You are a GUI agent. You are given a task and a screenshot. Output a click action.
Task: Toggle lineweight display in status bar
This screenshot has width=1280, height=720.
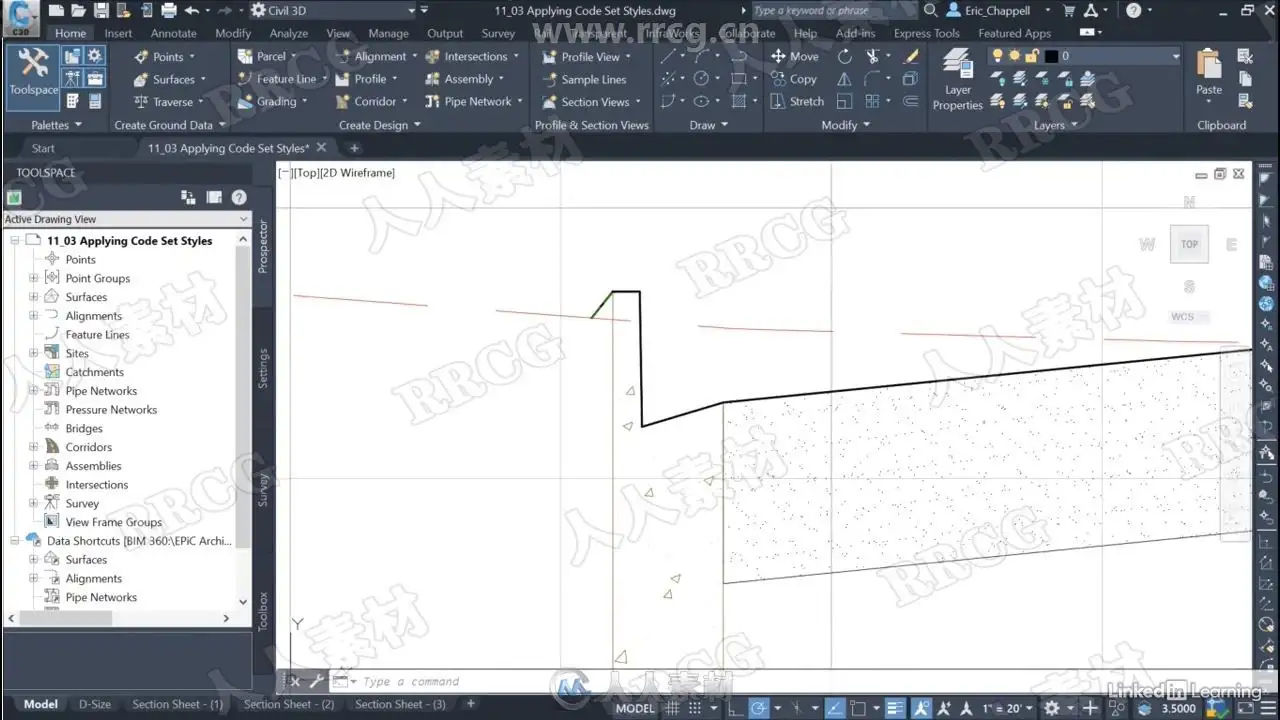point(895,708)
